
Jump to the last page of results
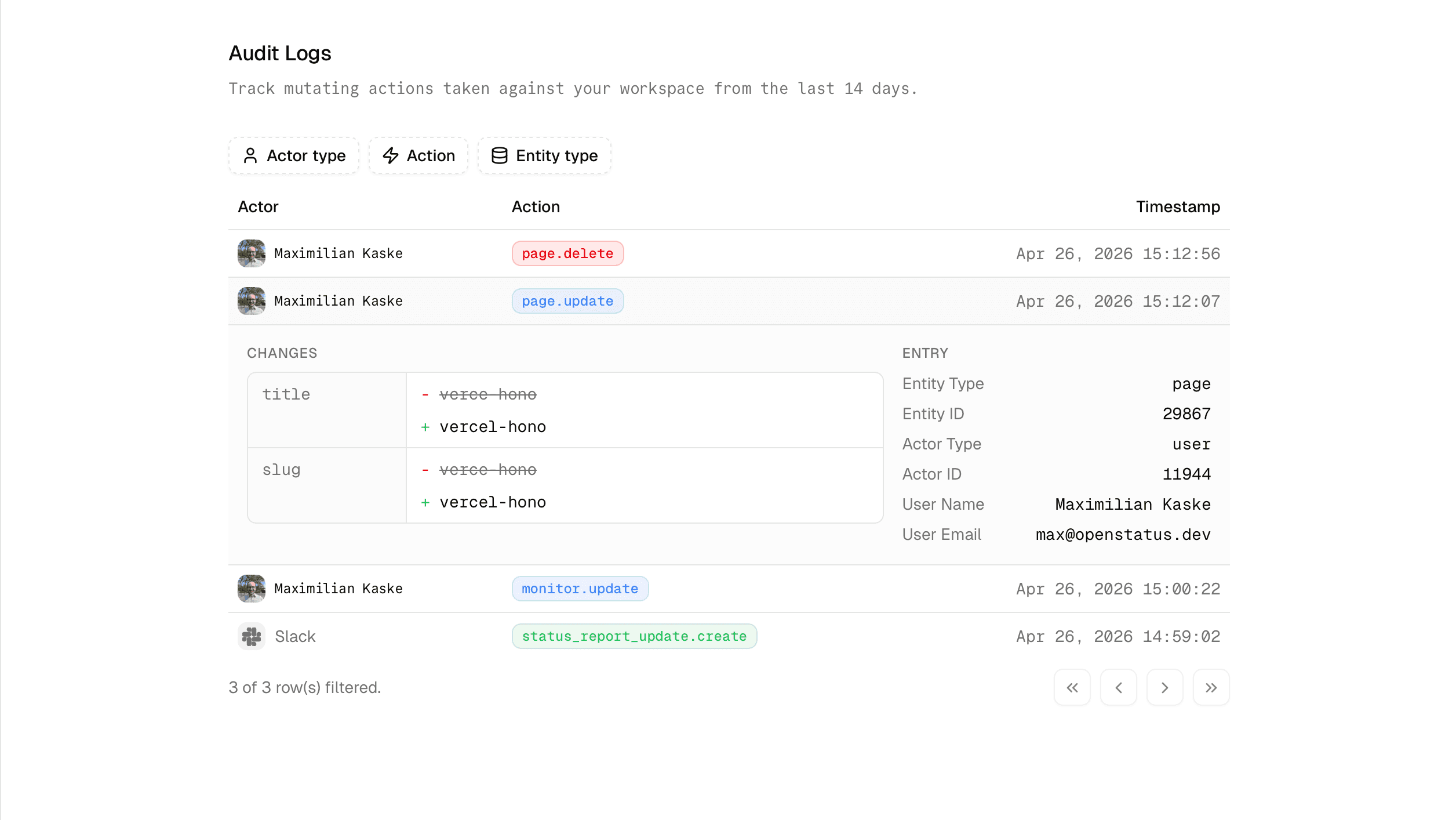[x=1211, y=687]
